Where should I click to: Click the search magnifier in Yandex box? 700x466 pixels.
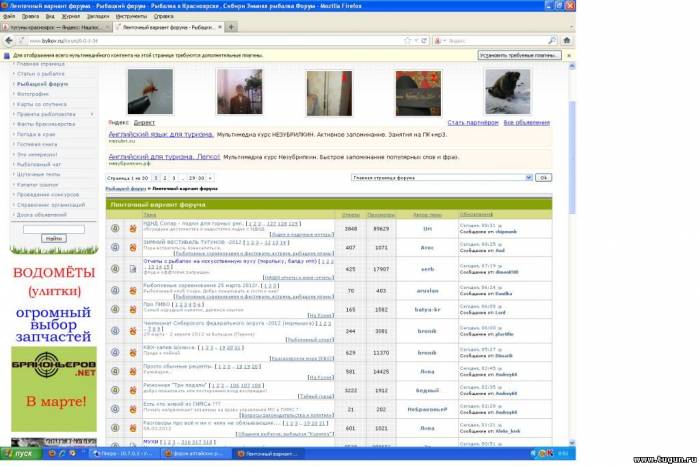click(552, 41)
